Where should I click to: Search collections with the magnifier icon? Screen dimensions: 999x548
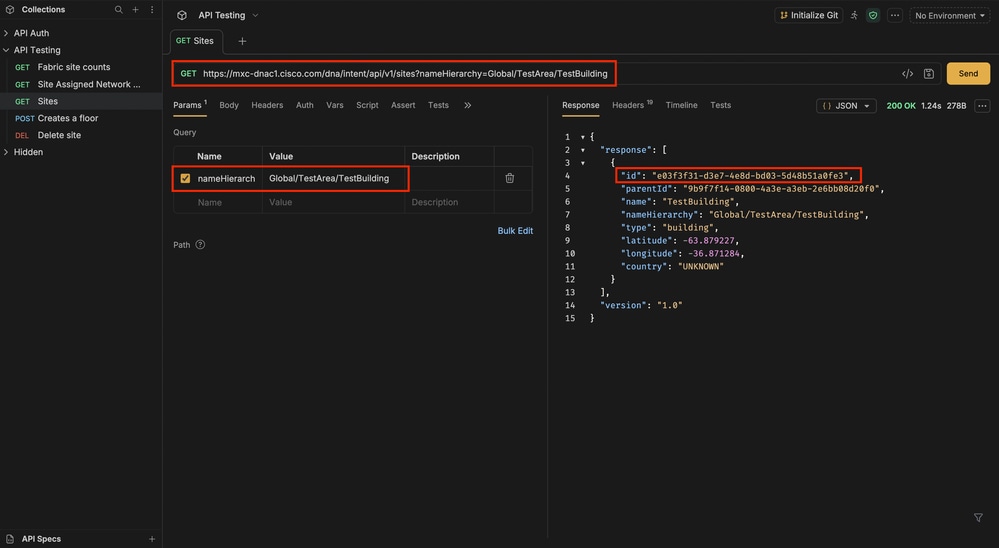pyautogui.click(x=119, y=10)
